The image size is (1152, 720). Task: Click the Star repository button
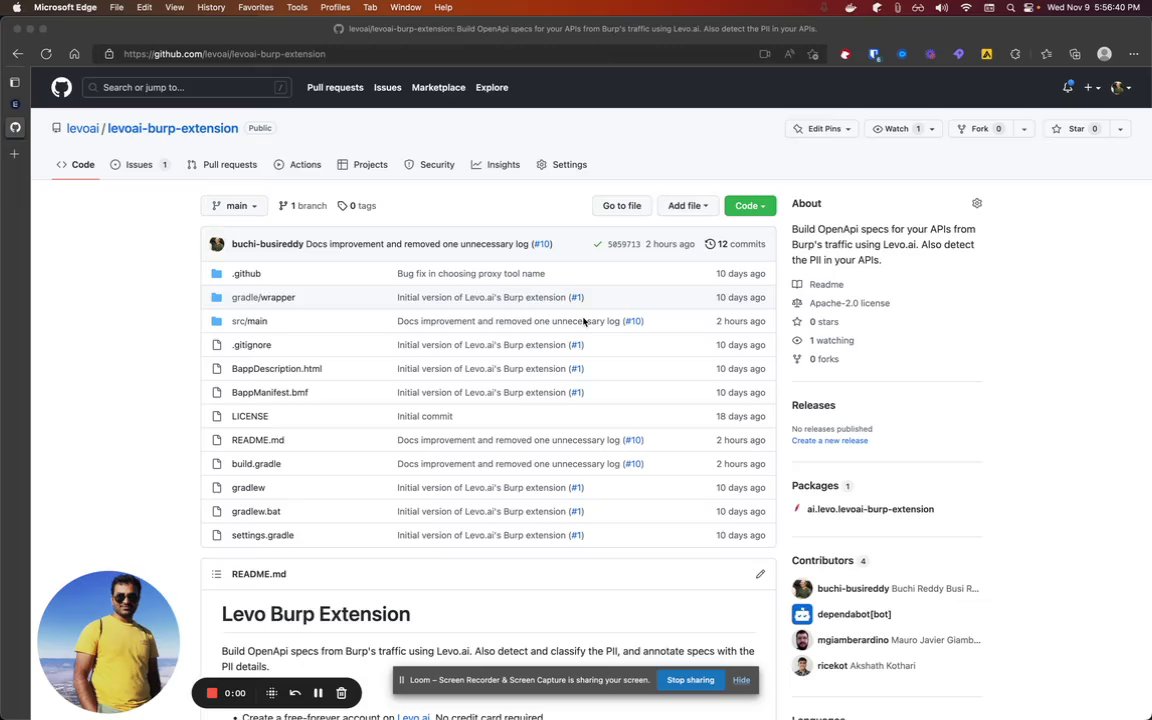(x=1076, y=129)
